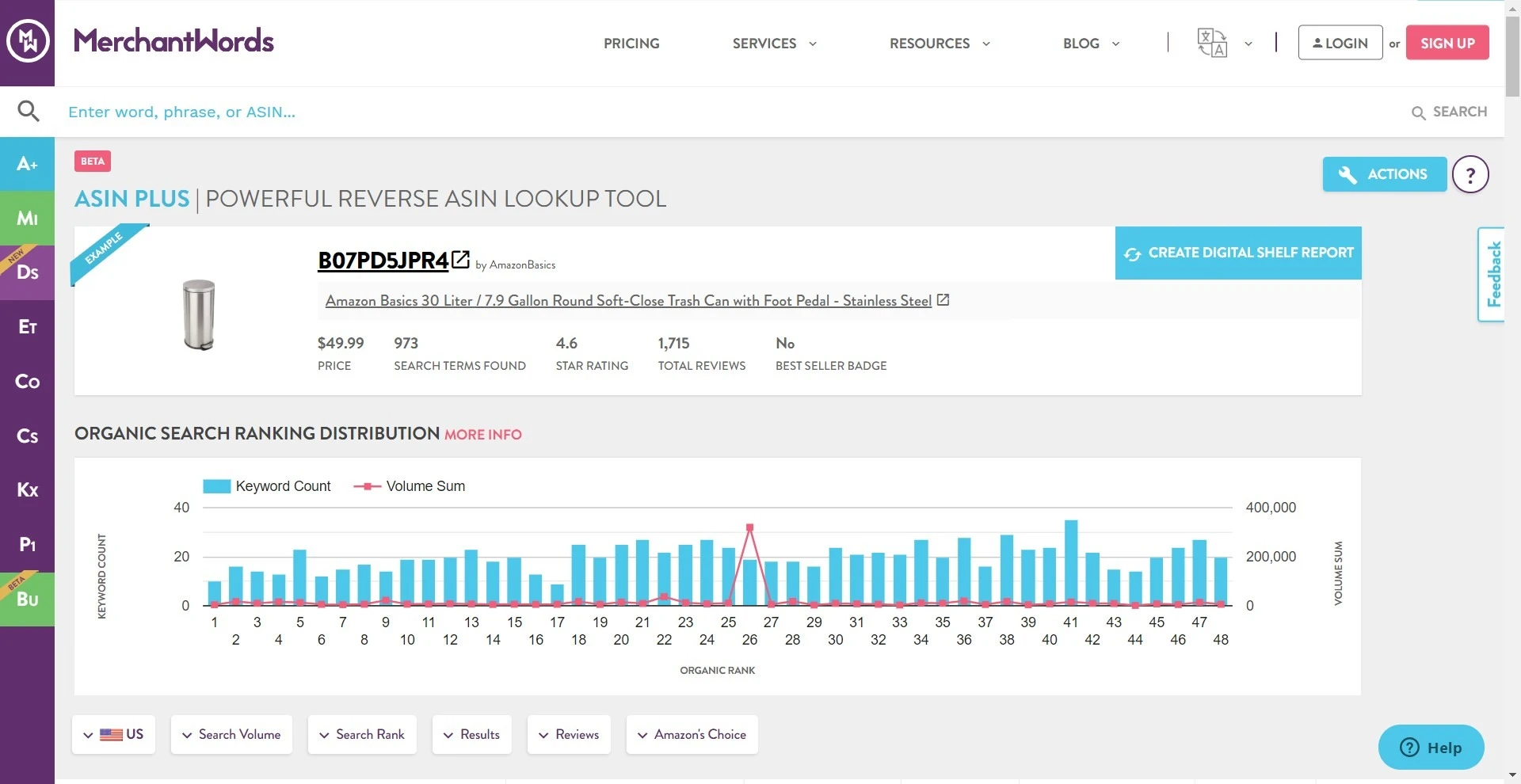1521x784 pixels.
Task: Open the Et sidebar tool icon
Action: tap(27, 327)
